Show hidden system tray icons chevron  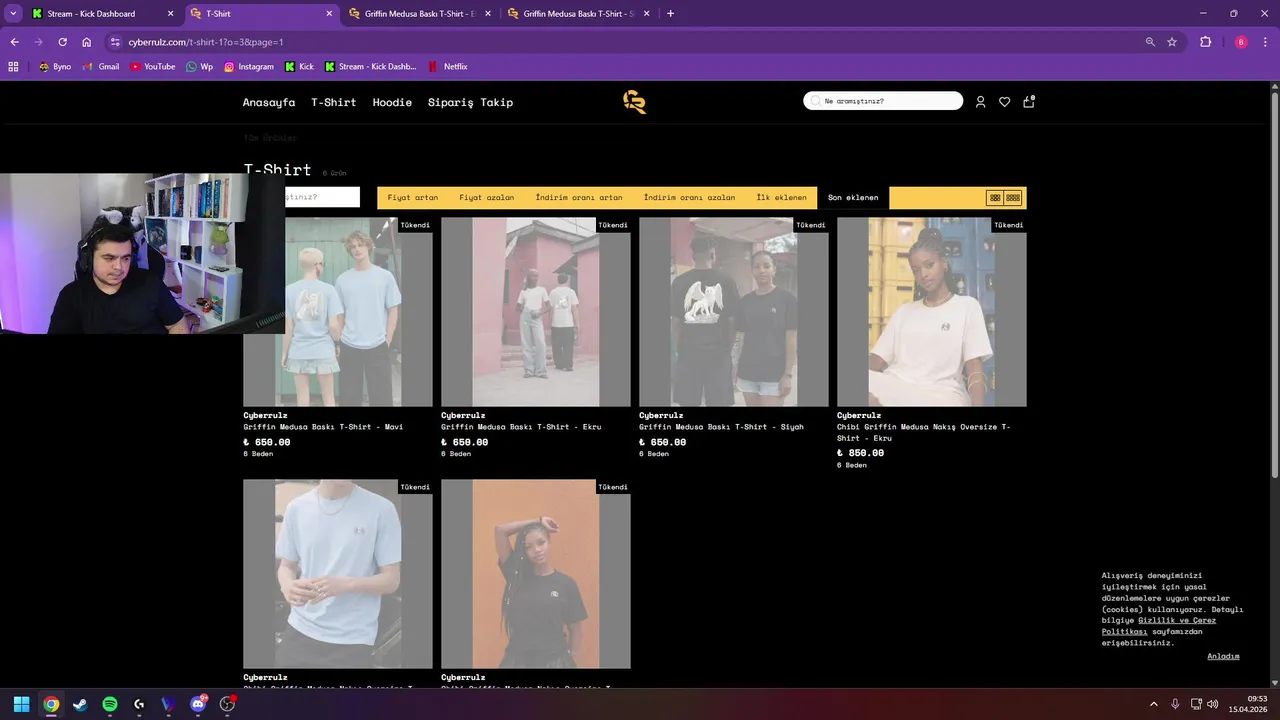1154,704
